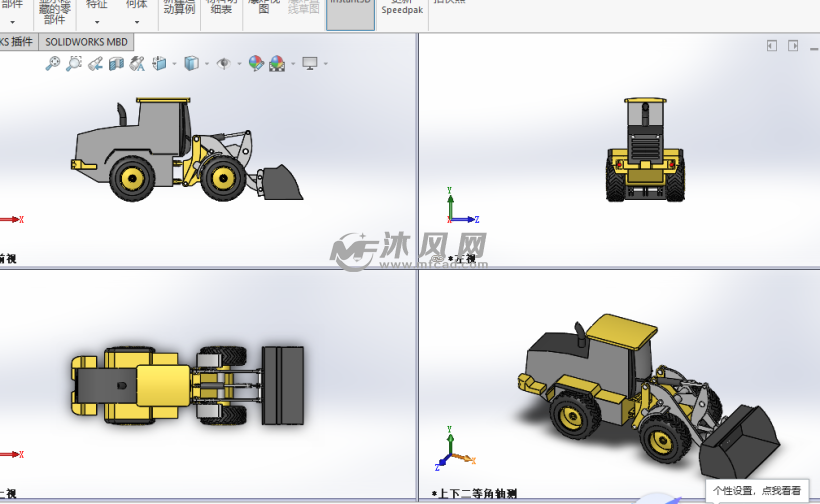Click the Zoom to Fit magnifier icon
820x504 pixels.
(53, 63)
